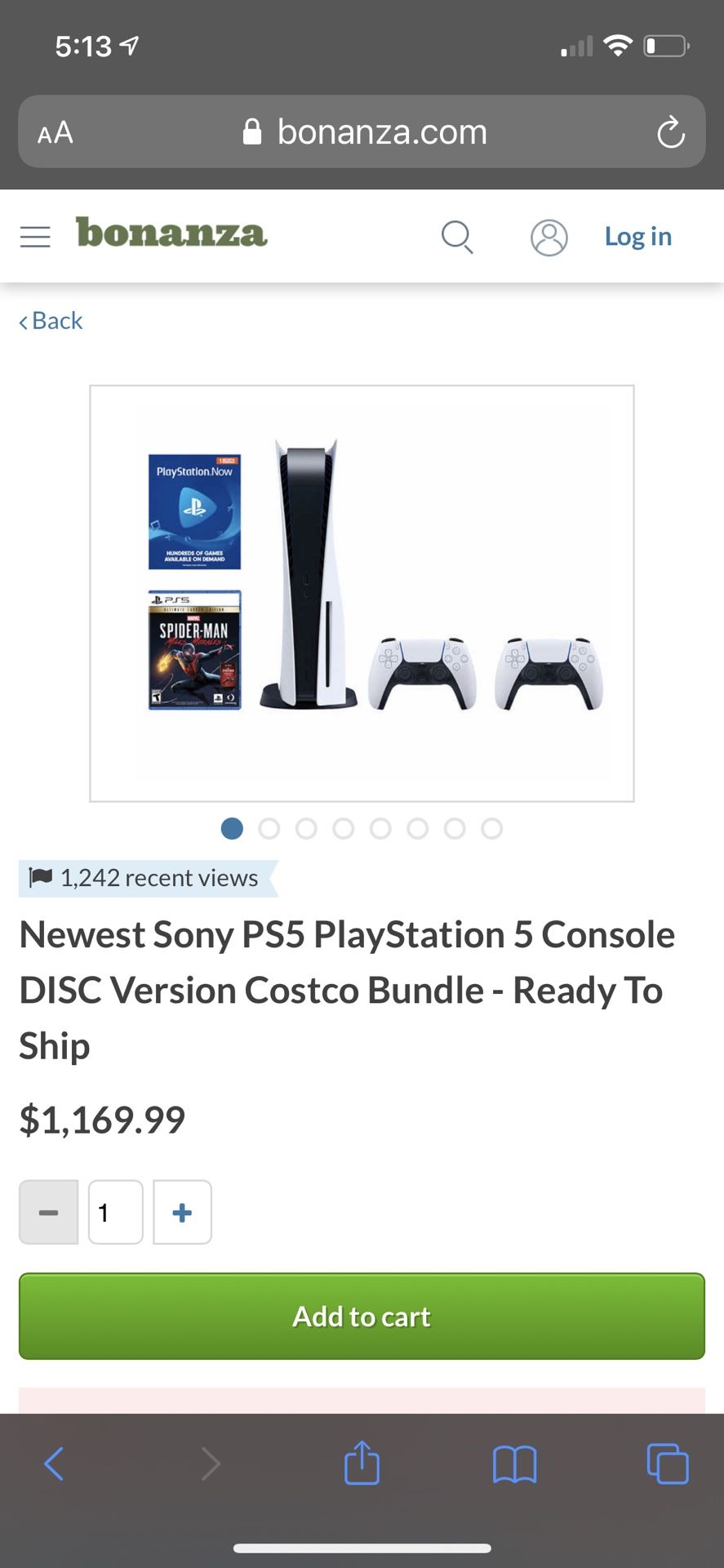Tap the bonanza.com address bar
The width and height of the screenshot is (724, 1568).
pos(362,132)
